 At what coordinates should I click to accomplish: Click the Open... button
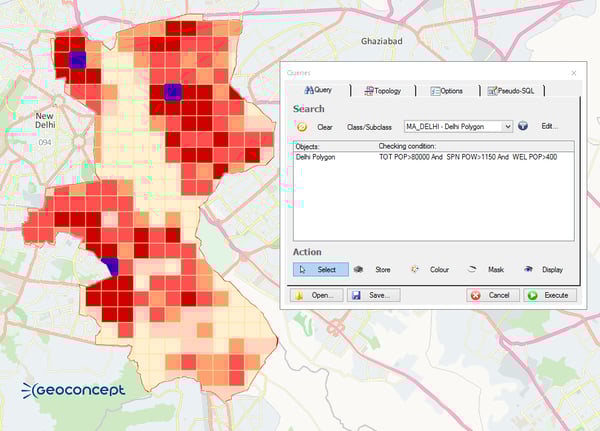(x=316, y=296)
